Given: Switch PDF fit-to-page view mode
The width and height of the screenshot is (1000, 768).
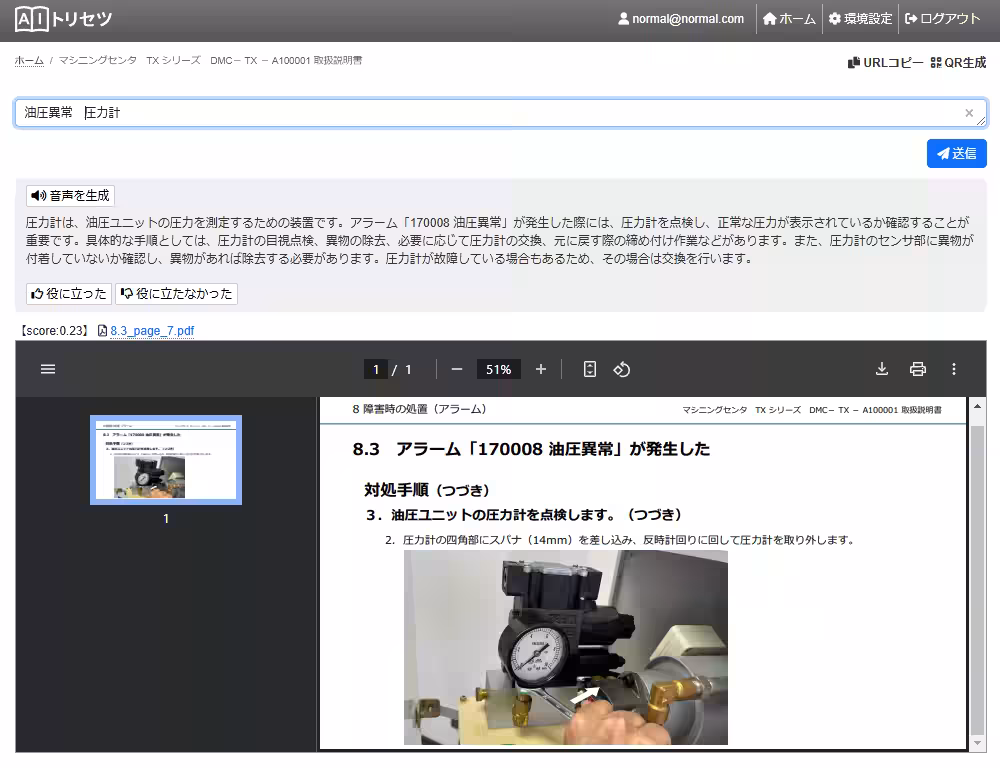Looking at the screenshot, I should [589, 369].
